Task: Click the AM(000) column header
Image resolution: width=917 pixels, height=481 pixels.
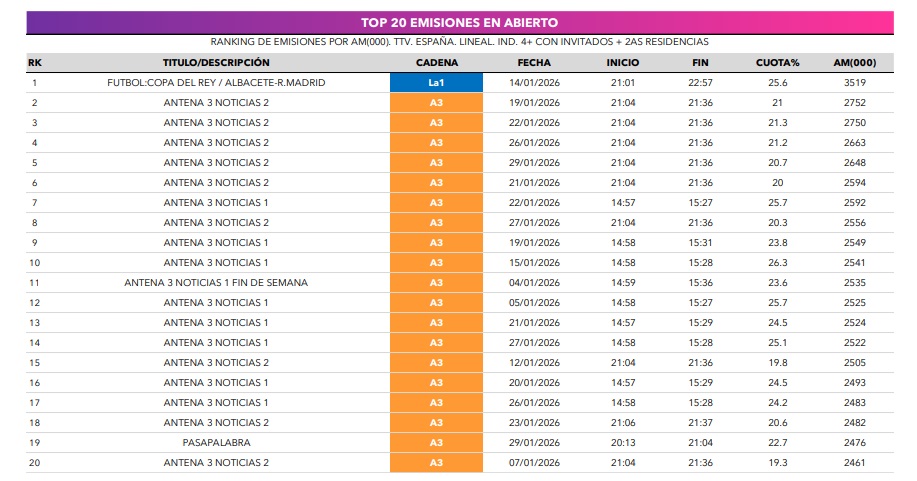Action: click(854, 63)
